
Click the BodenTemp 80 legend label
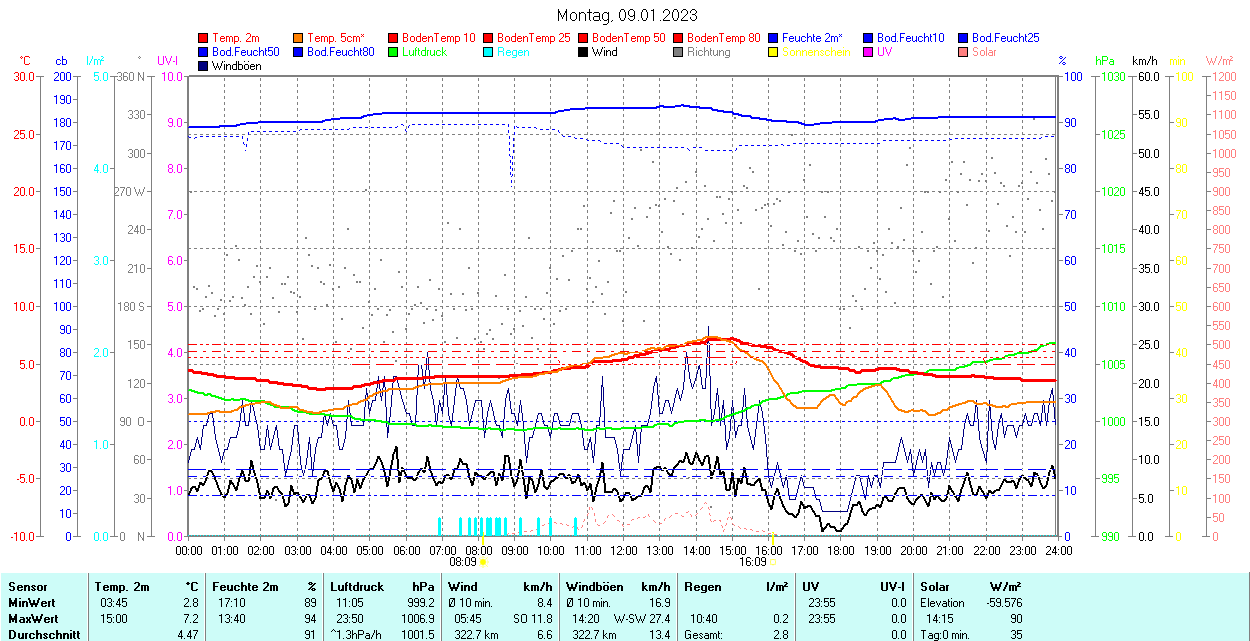[x=723, y=38]
